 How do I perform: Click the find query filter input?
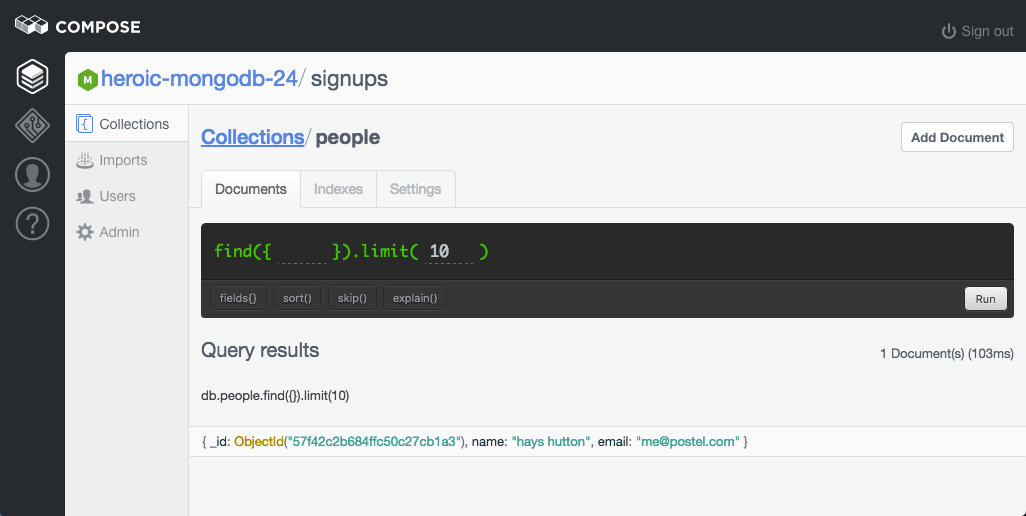302,252
